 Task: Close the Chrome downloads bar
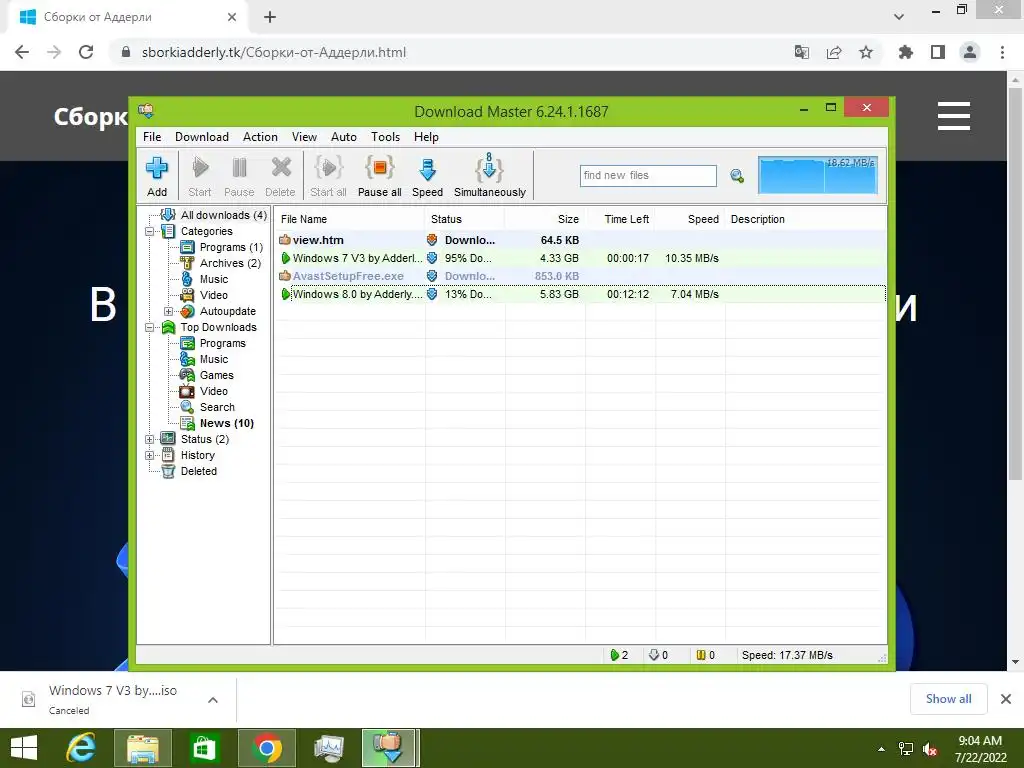[1006, 699]
